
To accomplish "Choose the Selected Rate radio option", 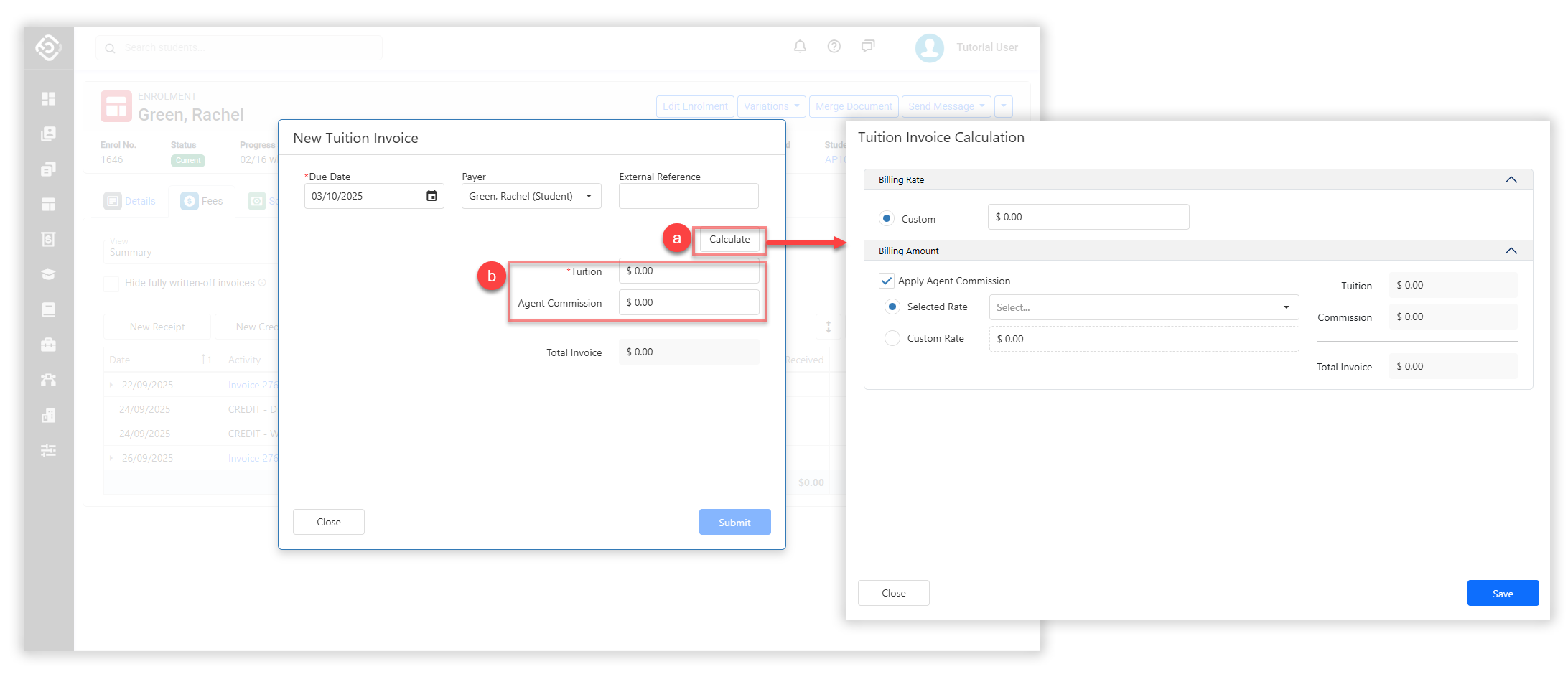I will pyautogui.click(x=892, y=307).
